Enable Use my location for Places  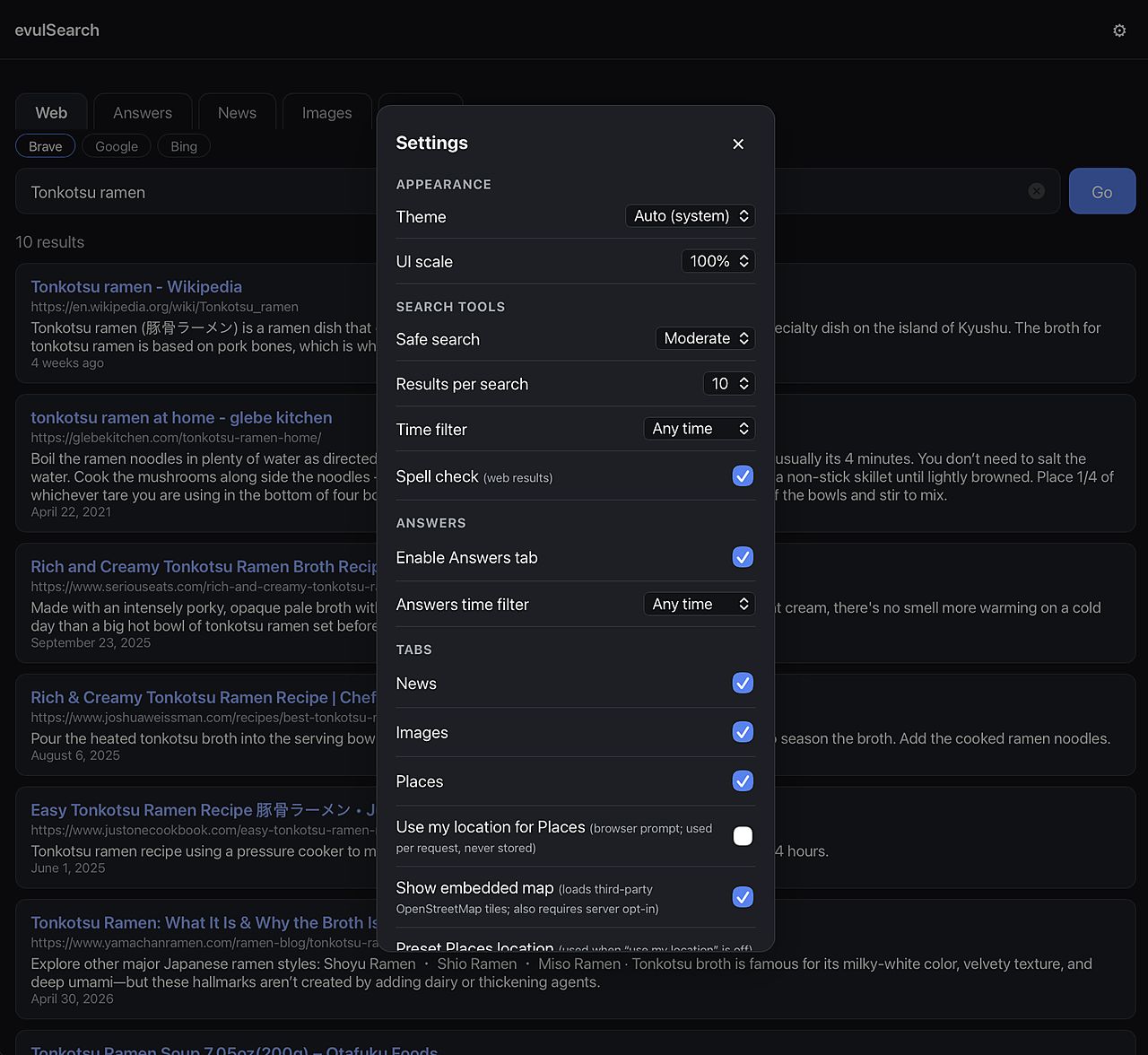[x=743, y=836]
